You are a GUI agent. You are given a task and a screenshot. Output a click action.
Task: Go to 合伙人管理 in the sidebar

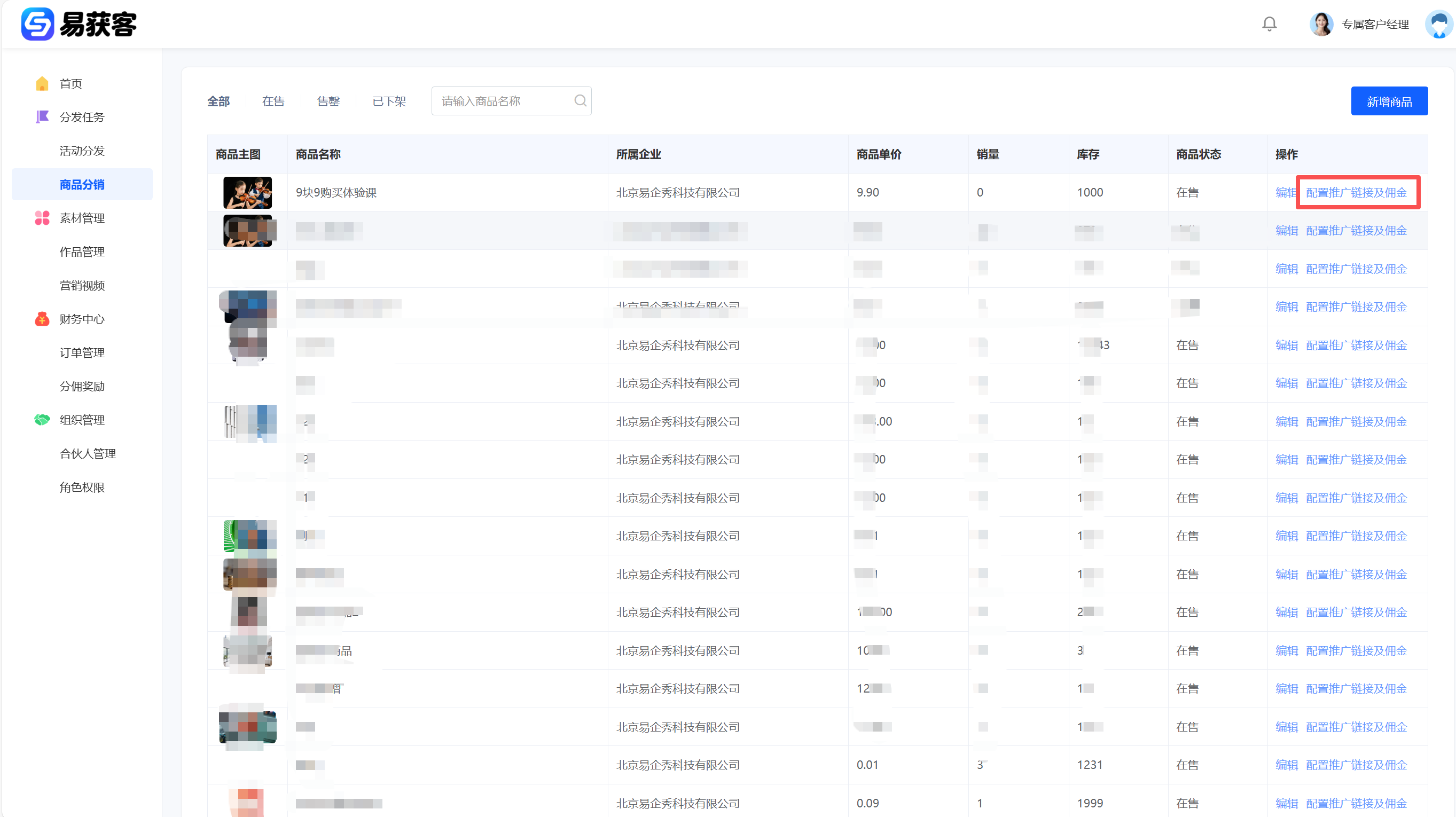point(88,454)
